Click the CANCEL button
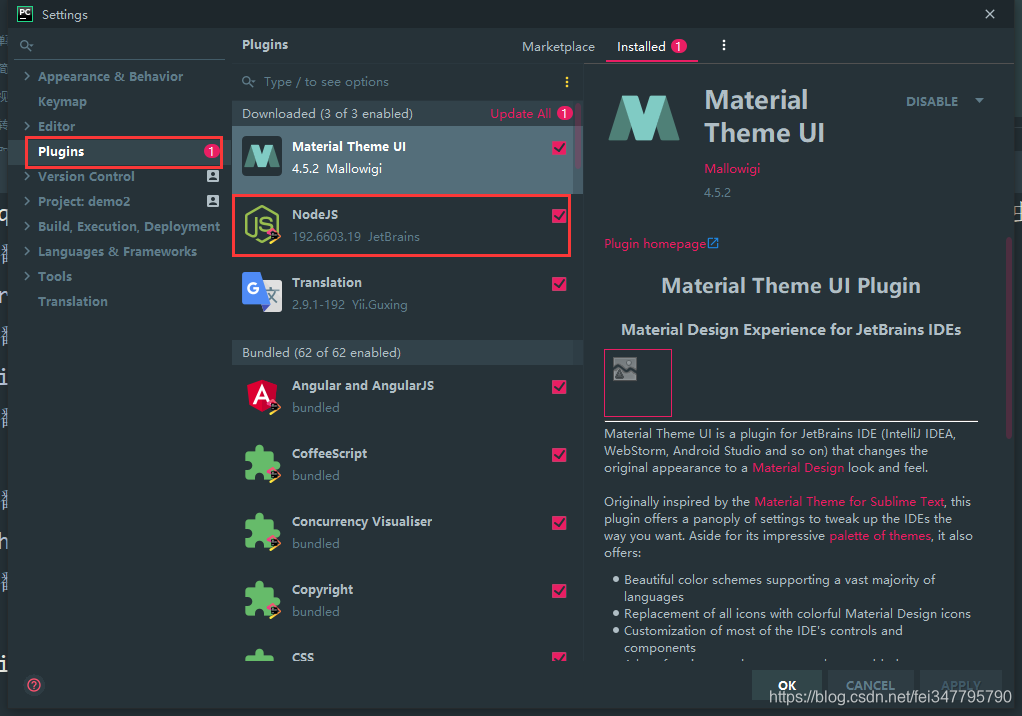The height and width of the screenshot is (716, 1022). [870, 685]
